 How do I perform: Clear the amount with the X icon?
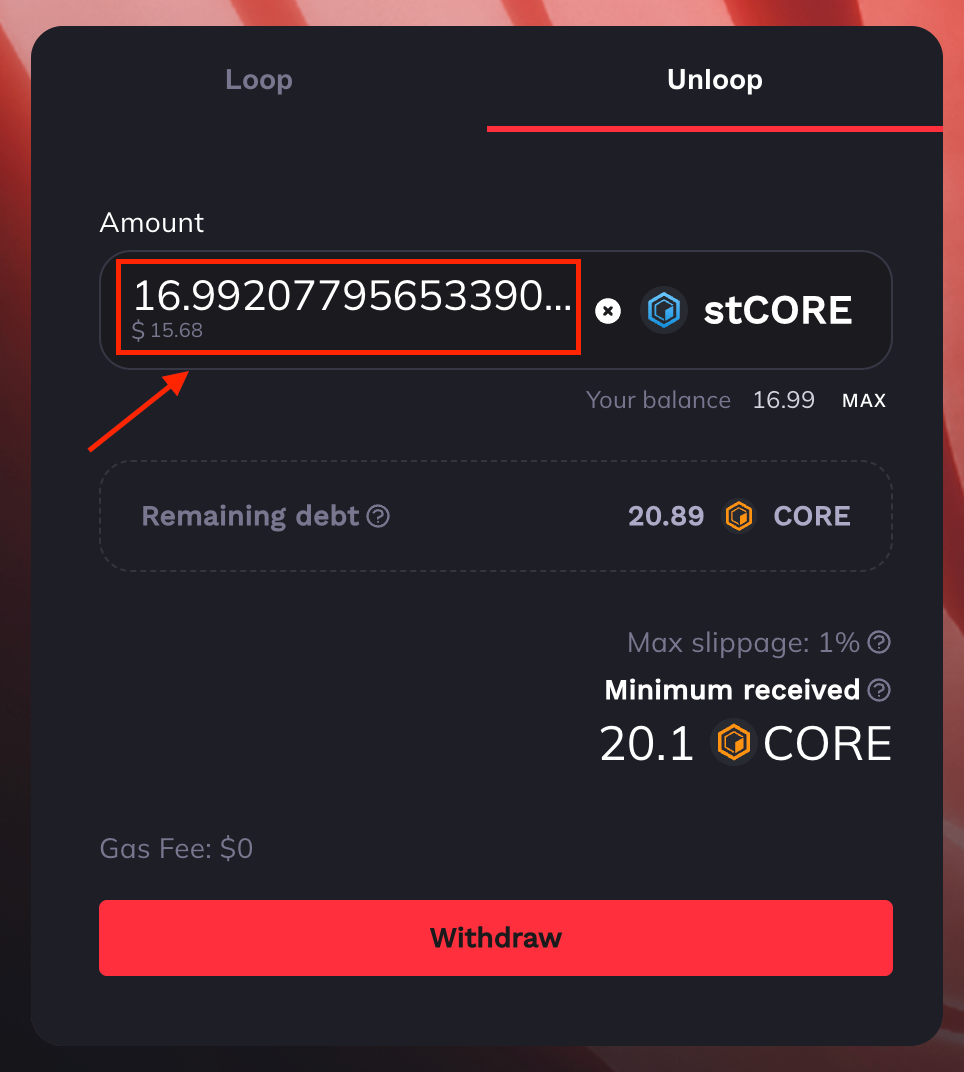click(x=608, y=311)
